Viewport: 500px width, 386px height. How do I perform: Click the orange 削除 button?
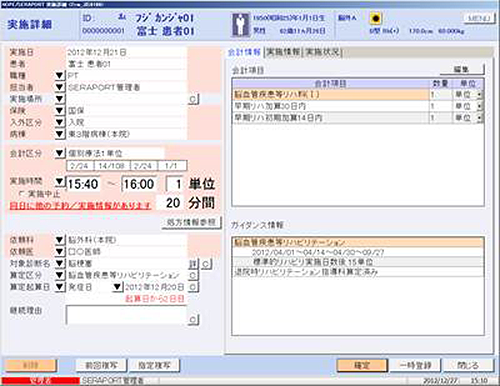[31, 365]
